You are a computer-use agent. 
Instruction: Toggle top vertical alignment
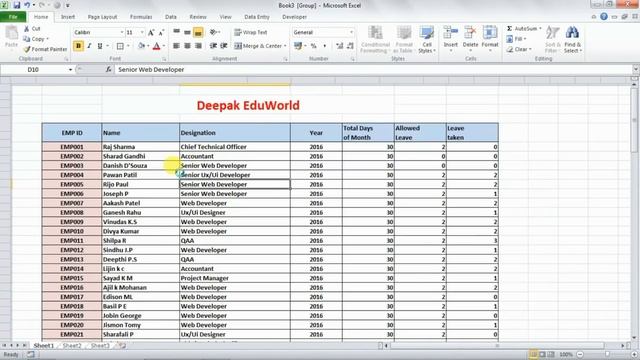176,32
